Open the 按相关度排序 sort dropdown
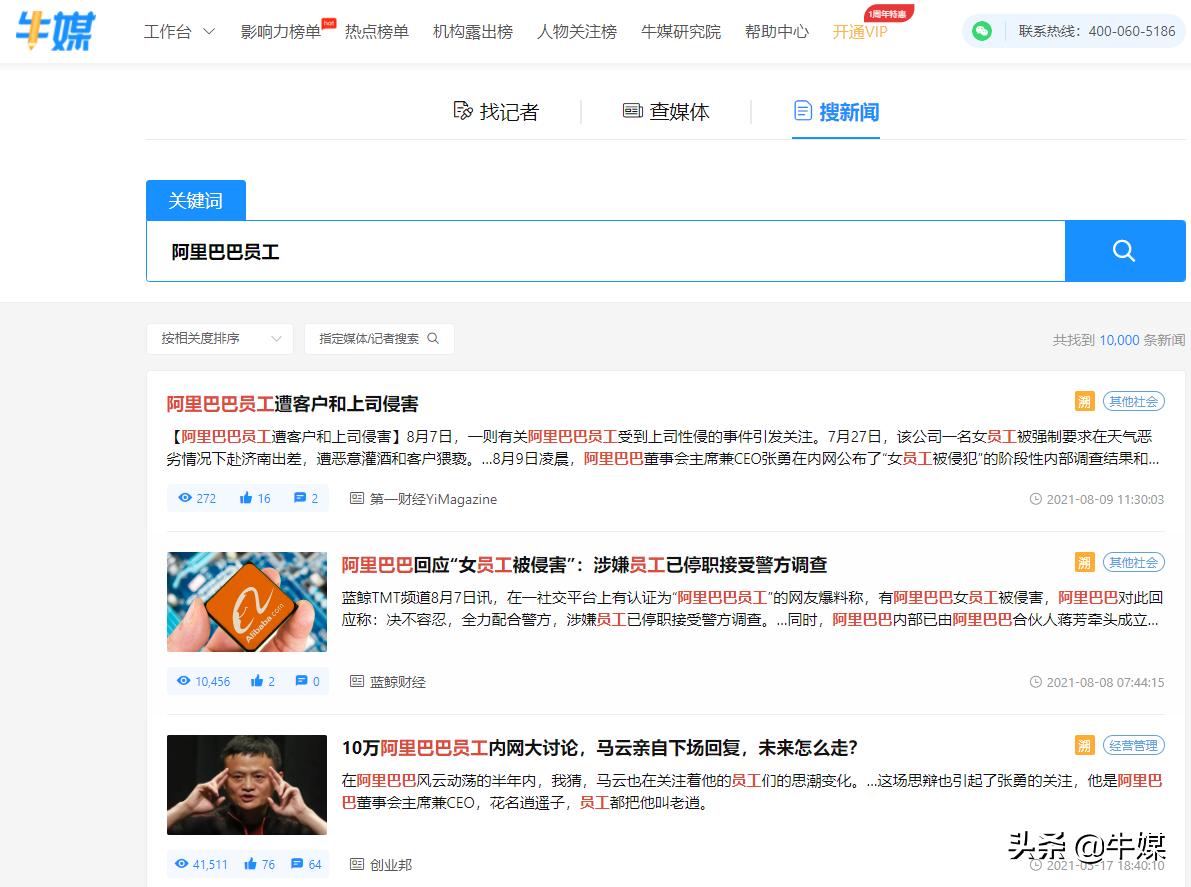Screen dimensions: 1191x887 pyautogui.click(x=220, y=339)
